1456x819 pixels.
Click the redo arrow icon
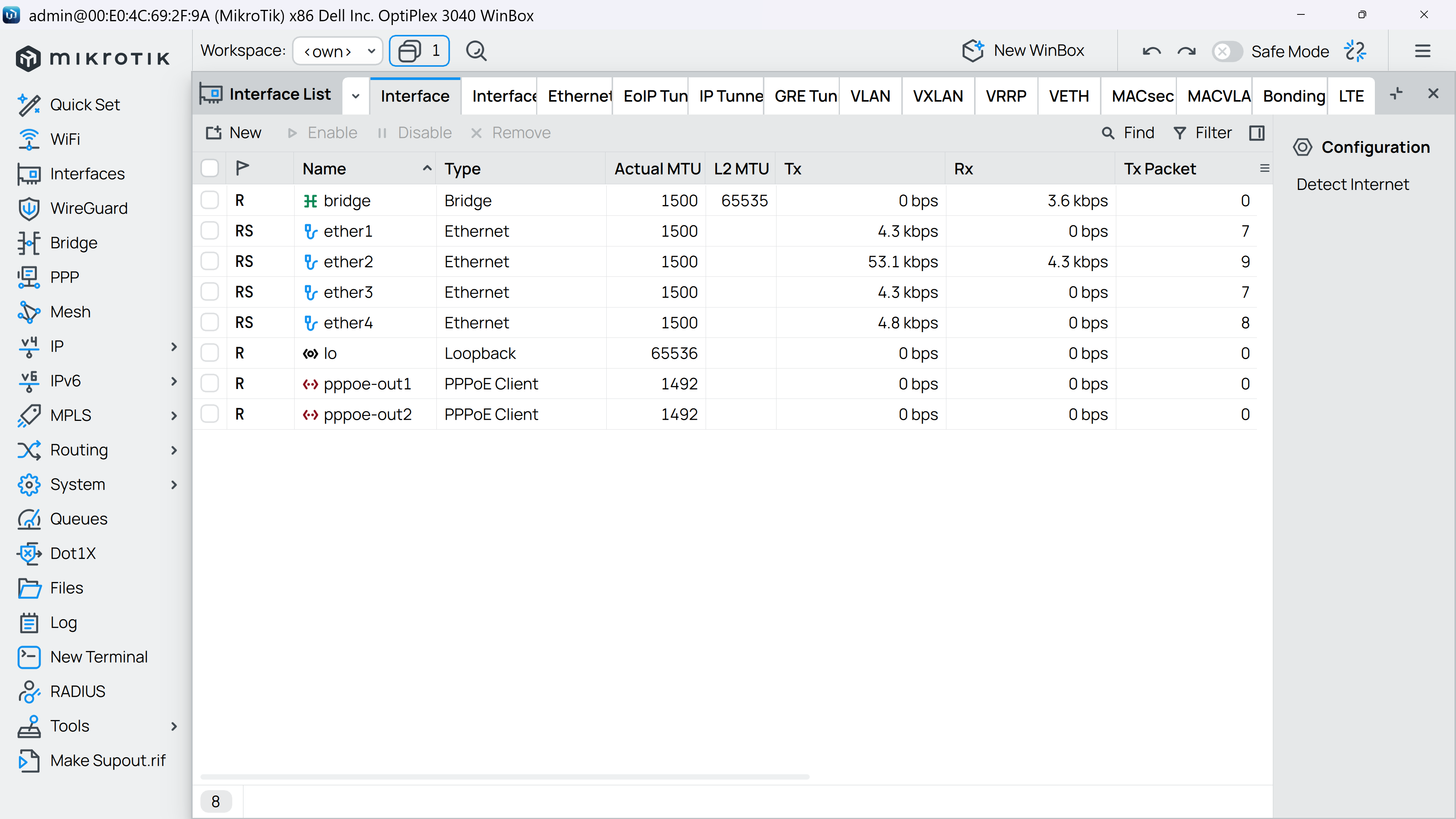point(1186,52)
